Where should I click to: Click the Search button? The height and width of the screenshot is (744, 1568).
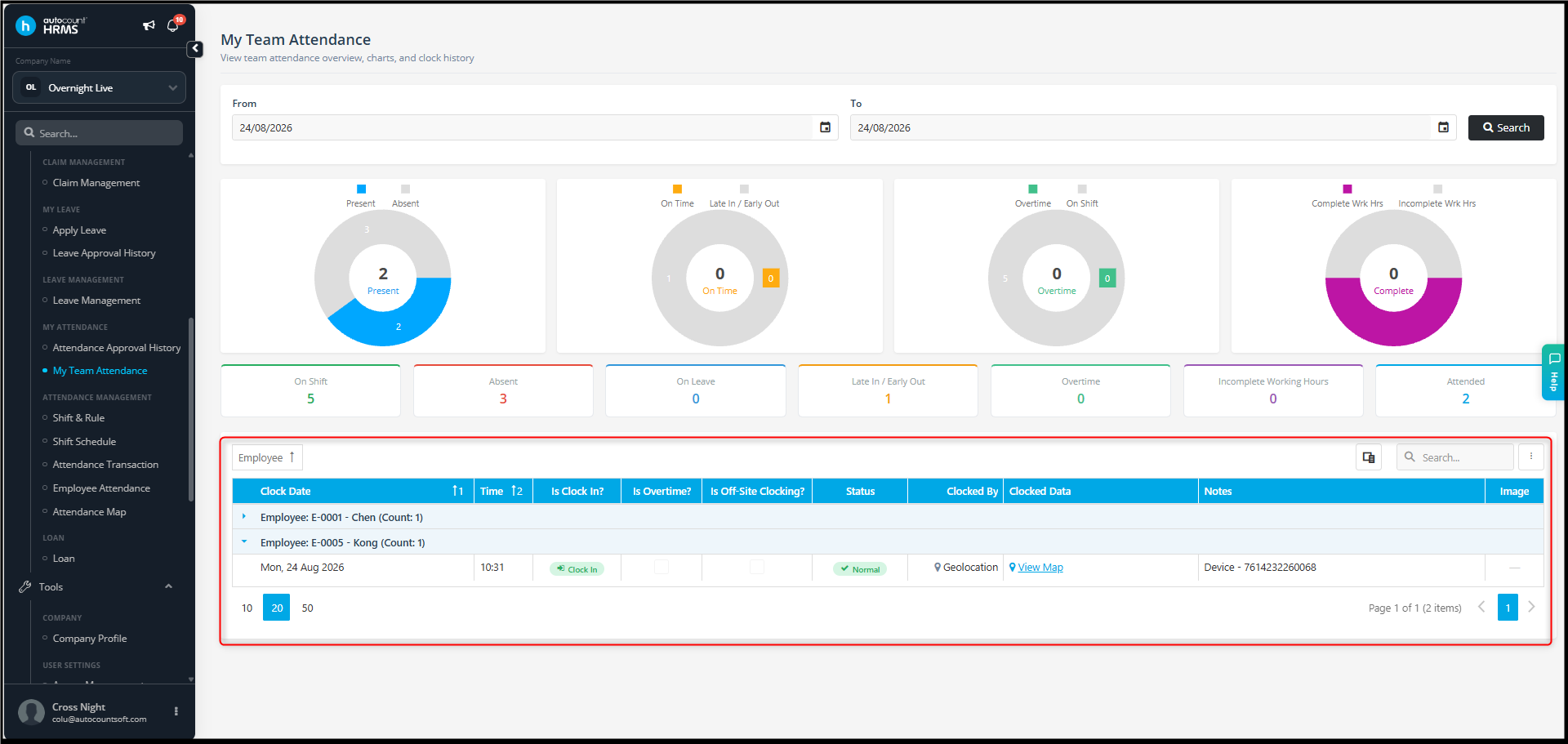1506,127
